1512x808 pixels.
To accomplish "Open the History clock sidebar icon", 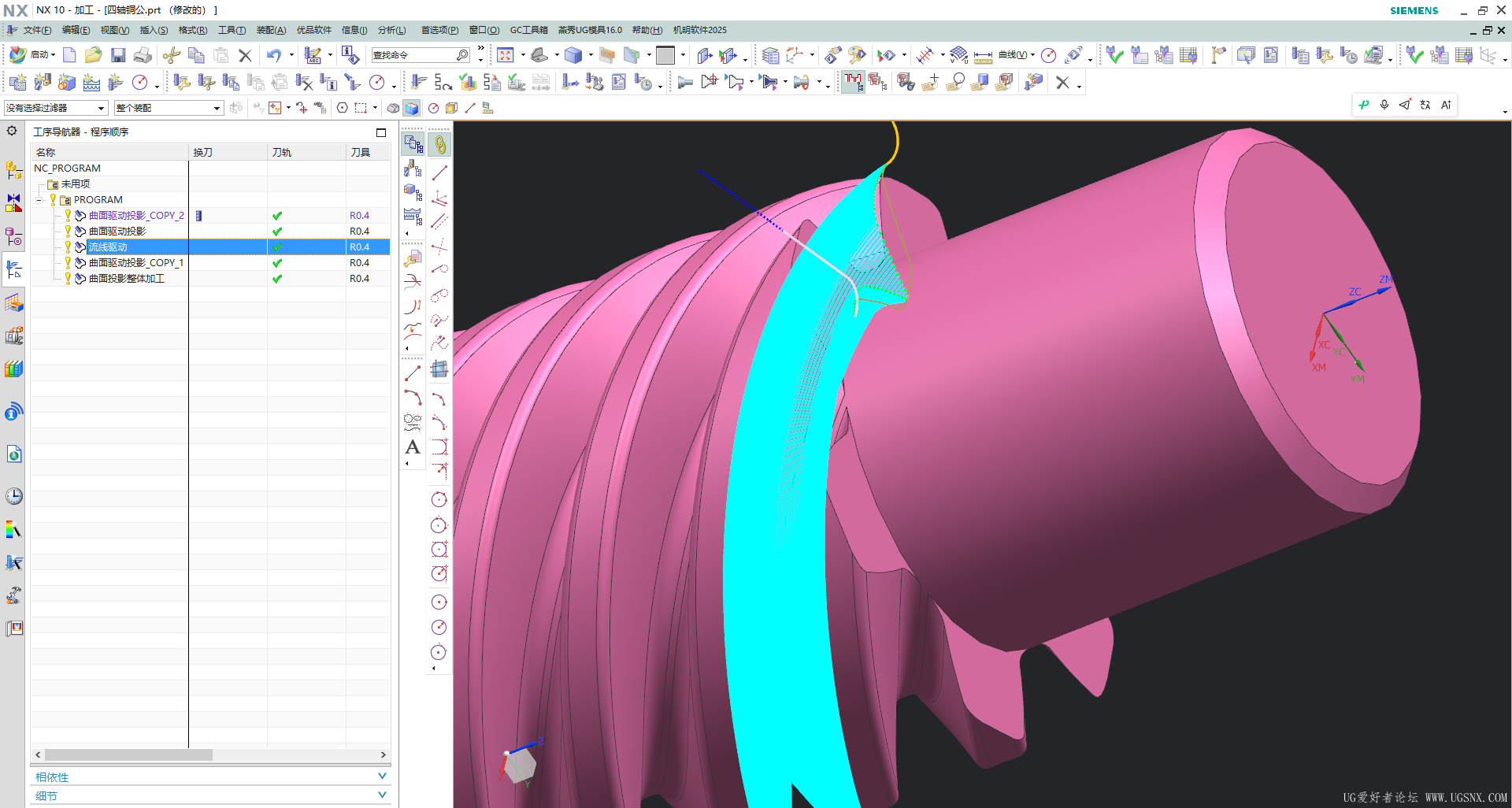I will tap(13, 496).
